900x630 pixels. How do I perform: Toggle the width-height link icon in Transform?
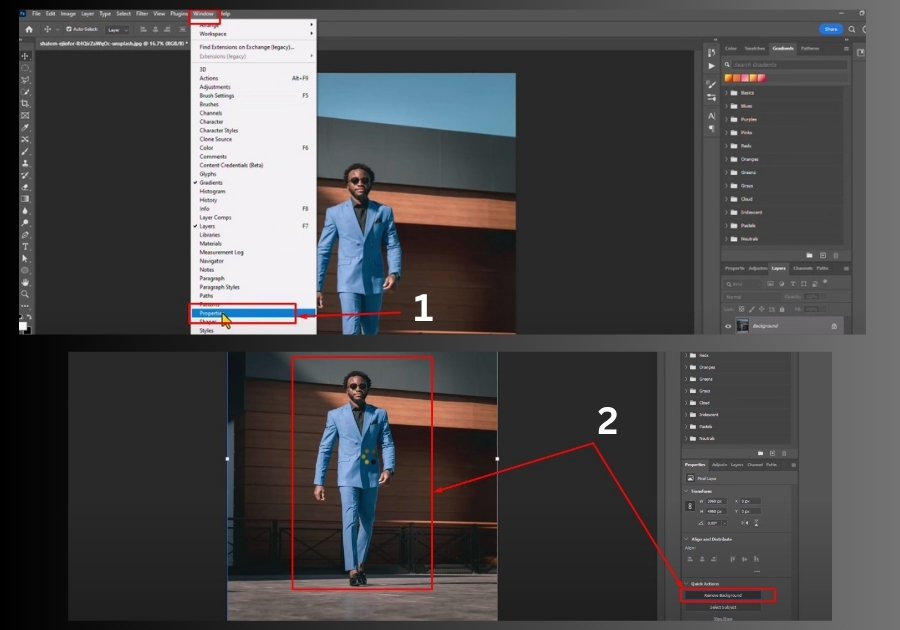coord(690,506)
